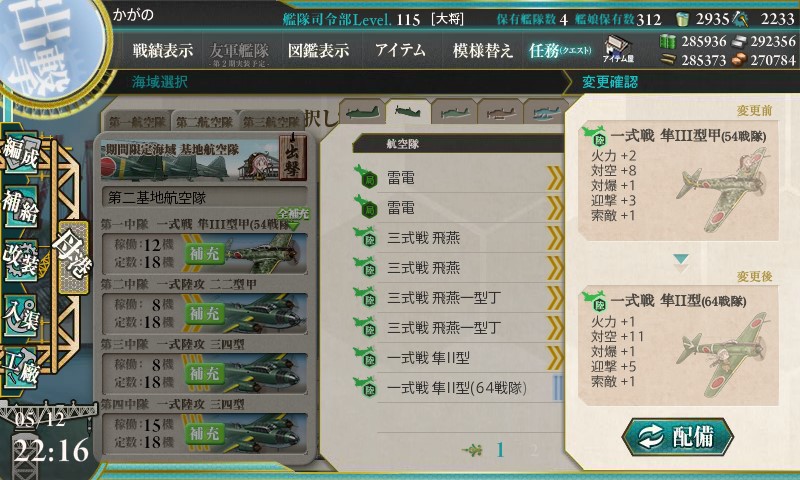Image resolution: width=800 pixels, height=480 pixels.
Task: Open the 任務 quest menu
Action: (x=560, y=50)
